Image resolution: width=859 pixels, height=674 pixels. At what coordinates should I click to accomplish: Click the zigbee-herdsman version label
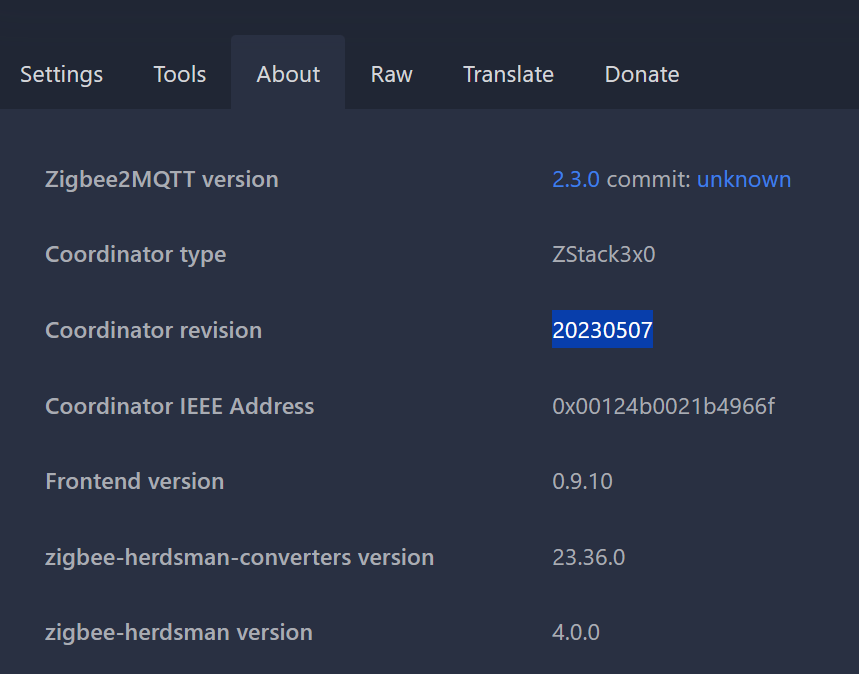[x=179, y=633]
